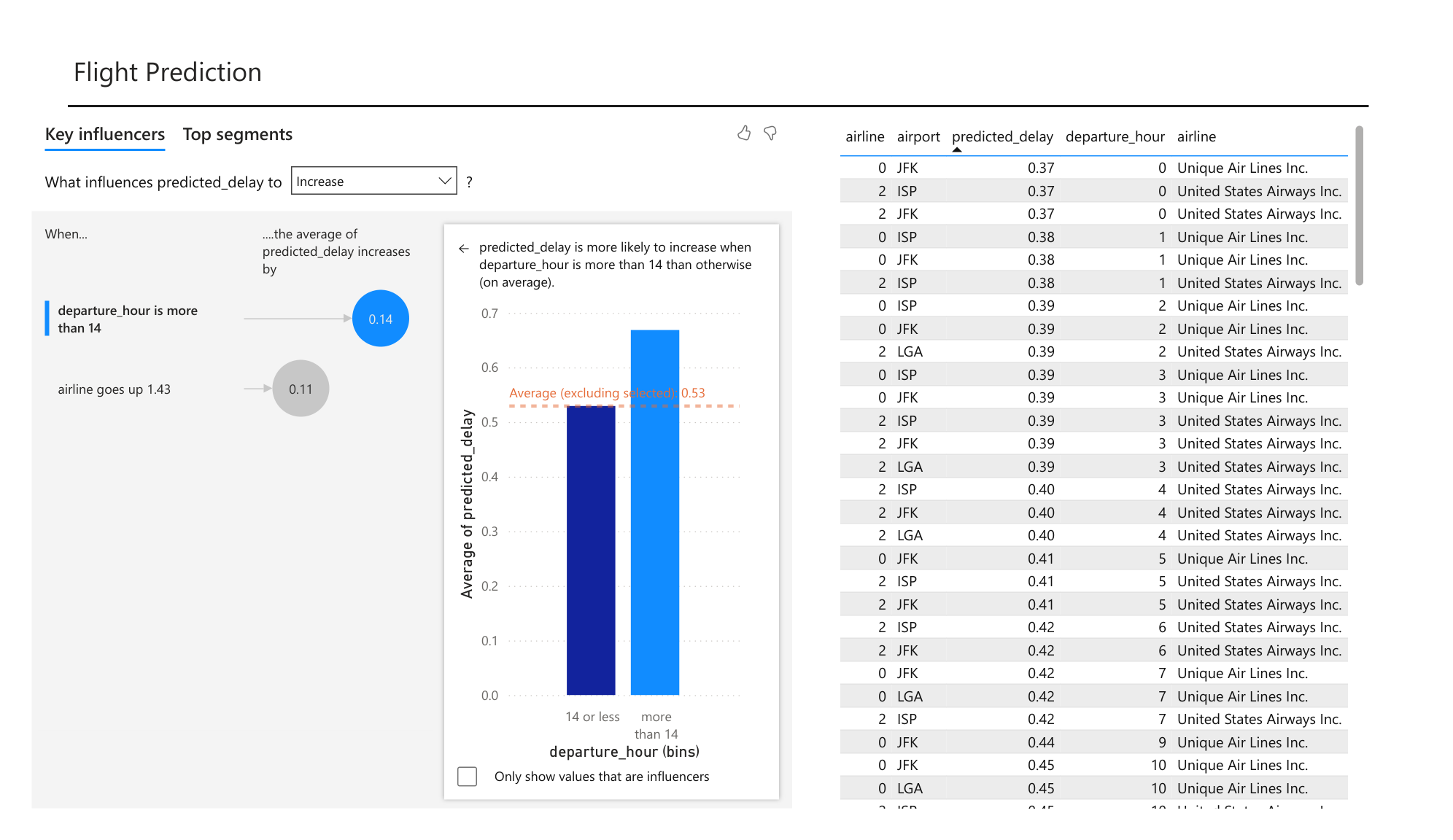This screenshot has width=1453, height=840.
Task: Click the sort arrow under predicted_delay header
Action: click(x=957, y=149)
